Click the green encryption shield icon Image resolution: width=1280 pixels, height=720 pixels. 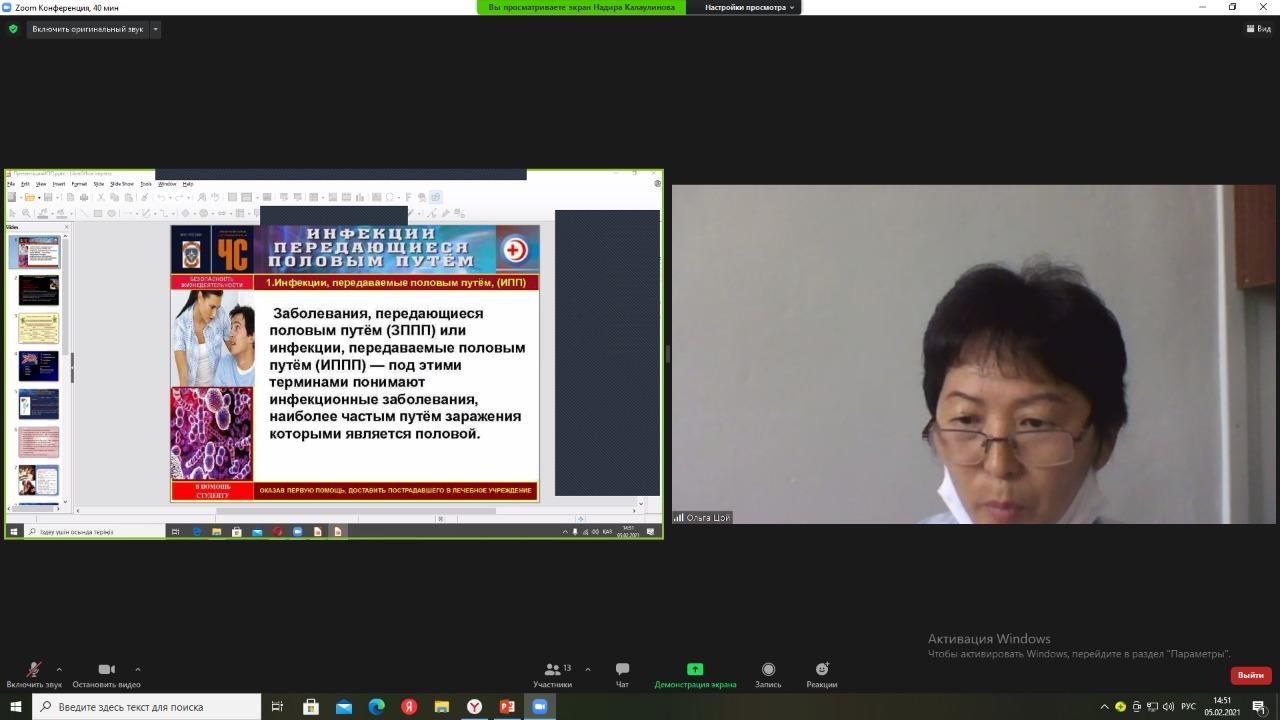pos(13,29)
